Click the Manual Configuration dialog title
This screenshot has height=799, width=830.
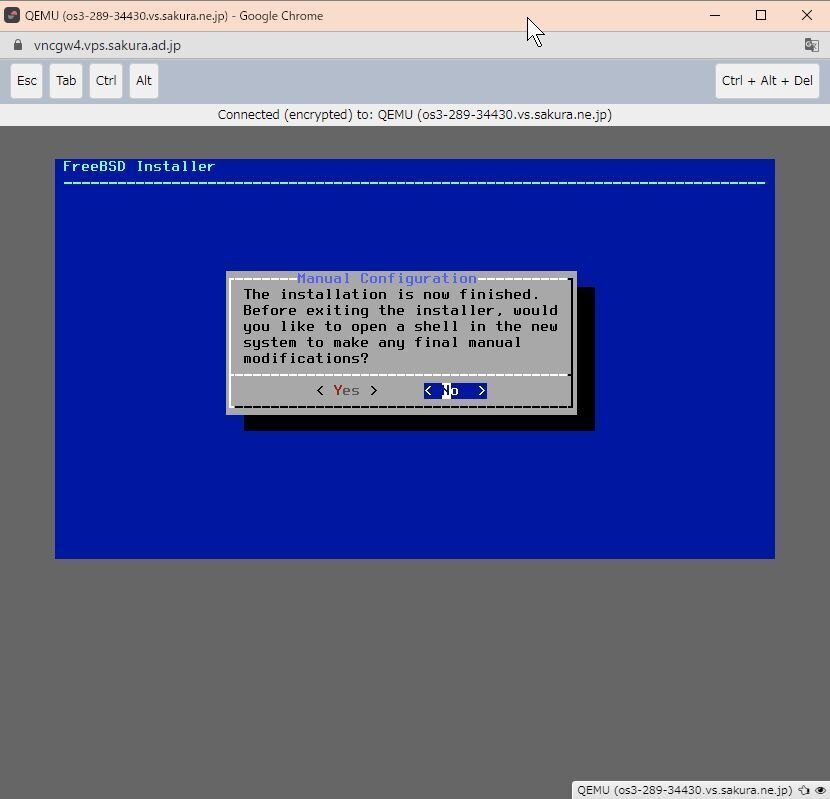coord(387,278)
